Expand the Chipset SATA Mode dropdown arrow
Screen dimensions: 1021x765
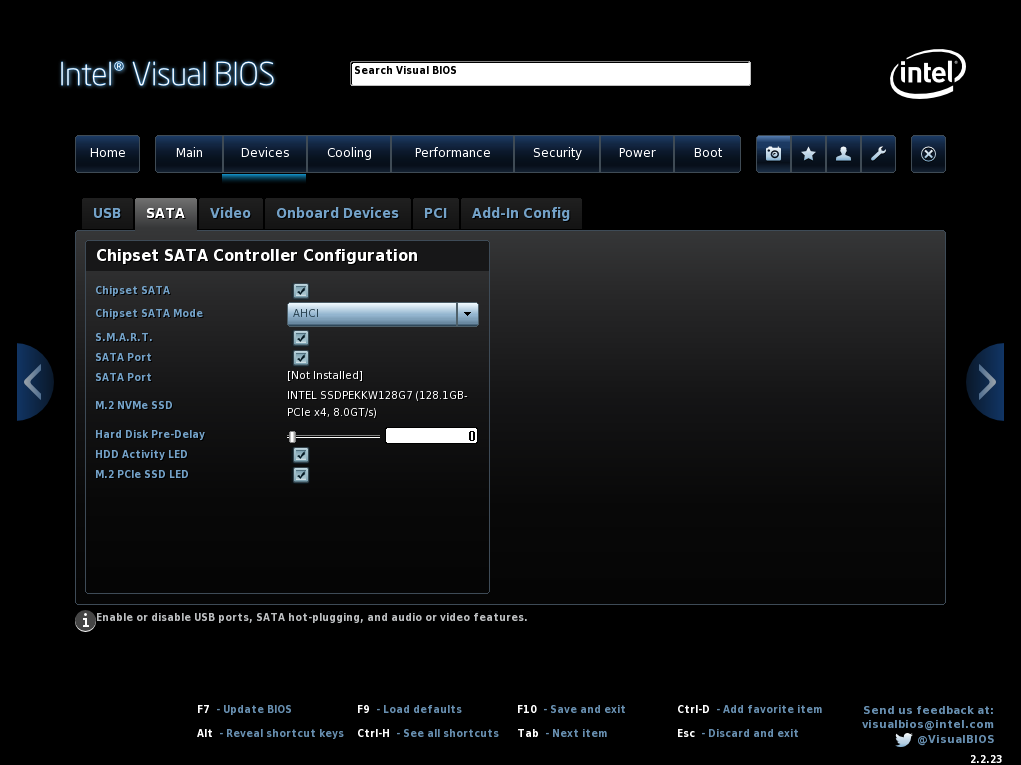pos(467,314)
